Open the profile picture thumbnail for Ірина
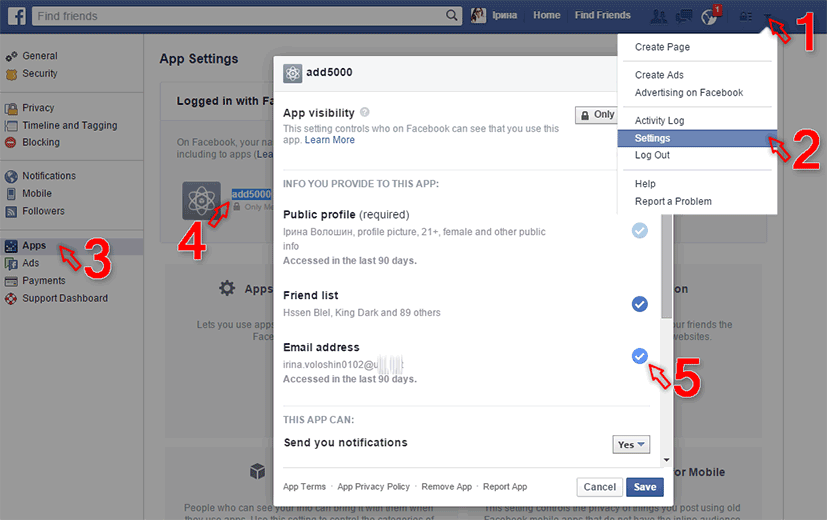The height and width of the screenshot is (520, 827). pyautogui.click(x=478, y=15)
